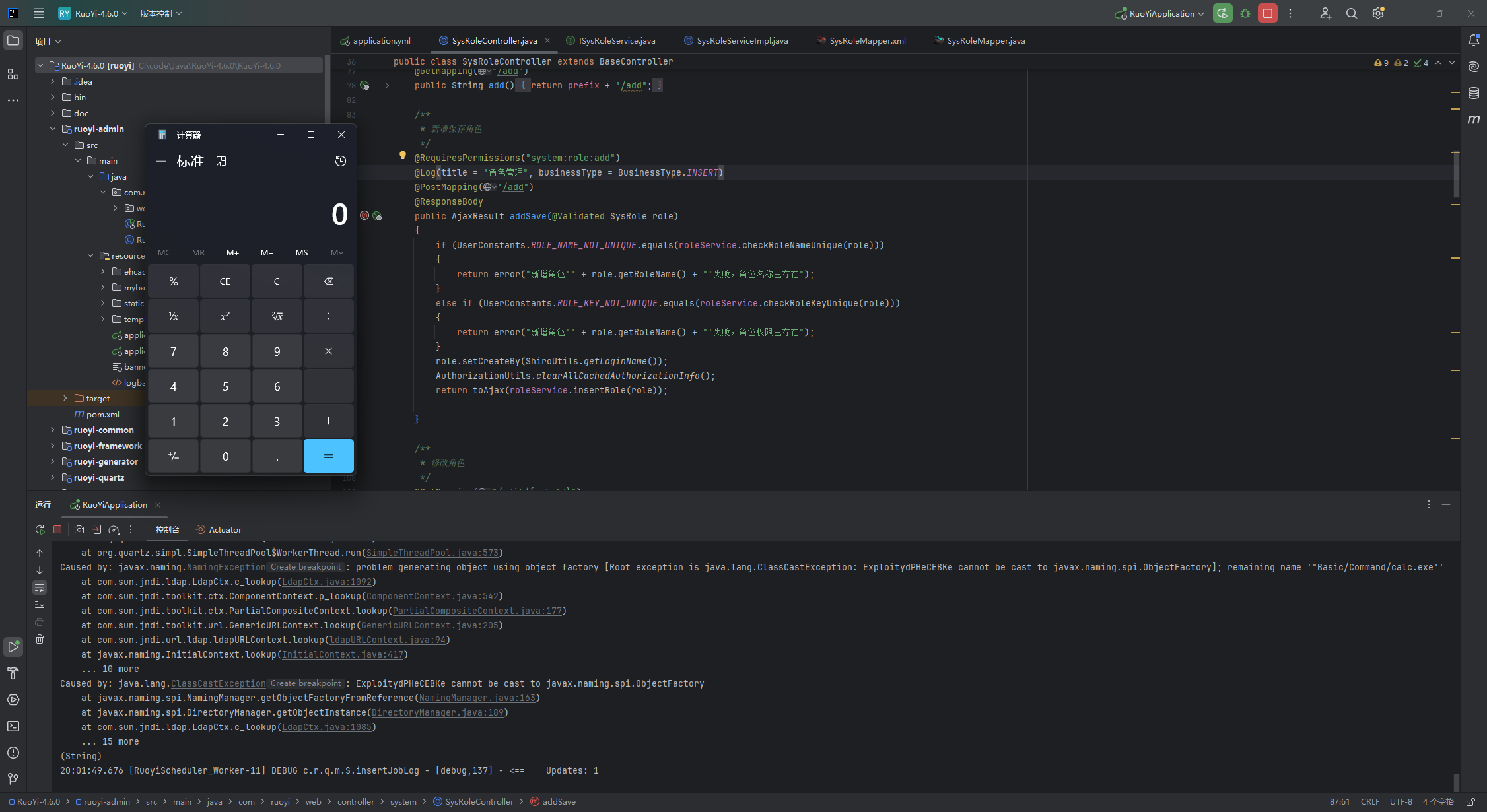1487x812 pixels.
Task: Open Code With Me icon
Action: [x=1325, y=13]
